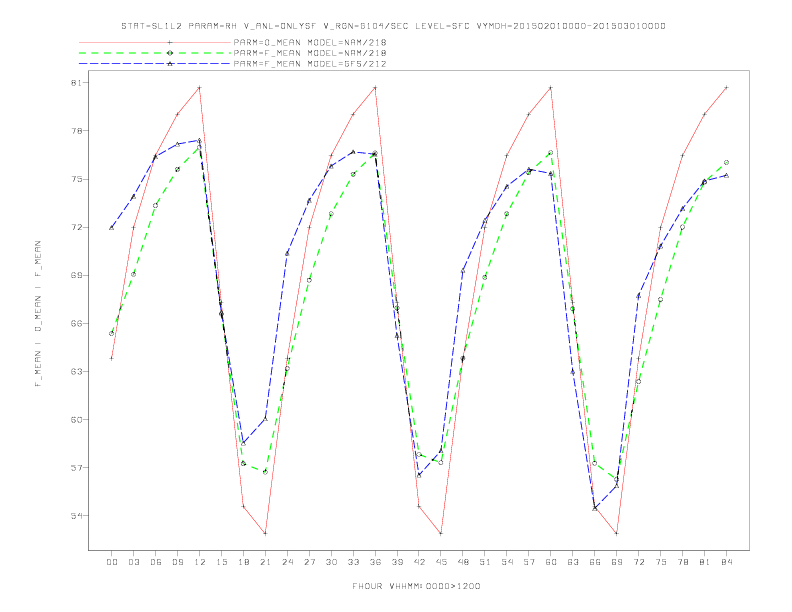Click the x-axis title FHOUR VHHMM:0000>1200
This screenshot has width=792, height=612.
click(416, 586)
